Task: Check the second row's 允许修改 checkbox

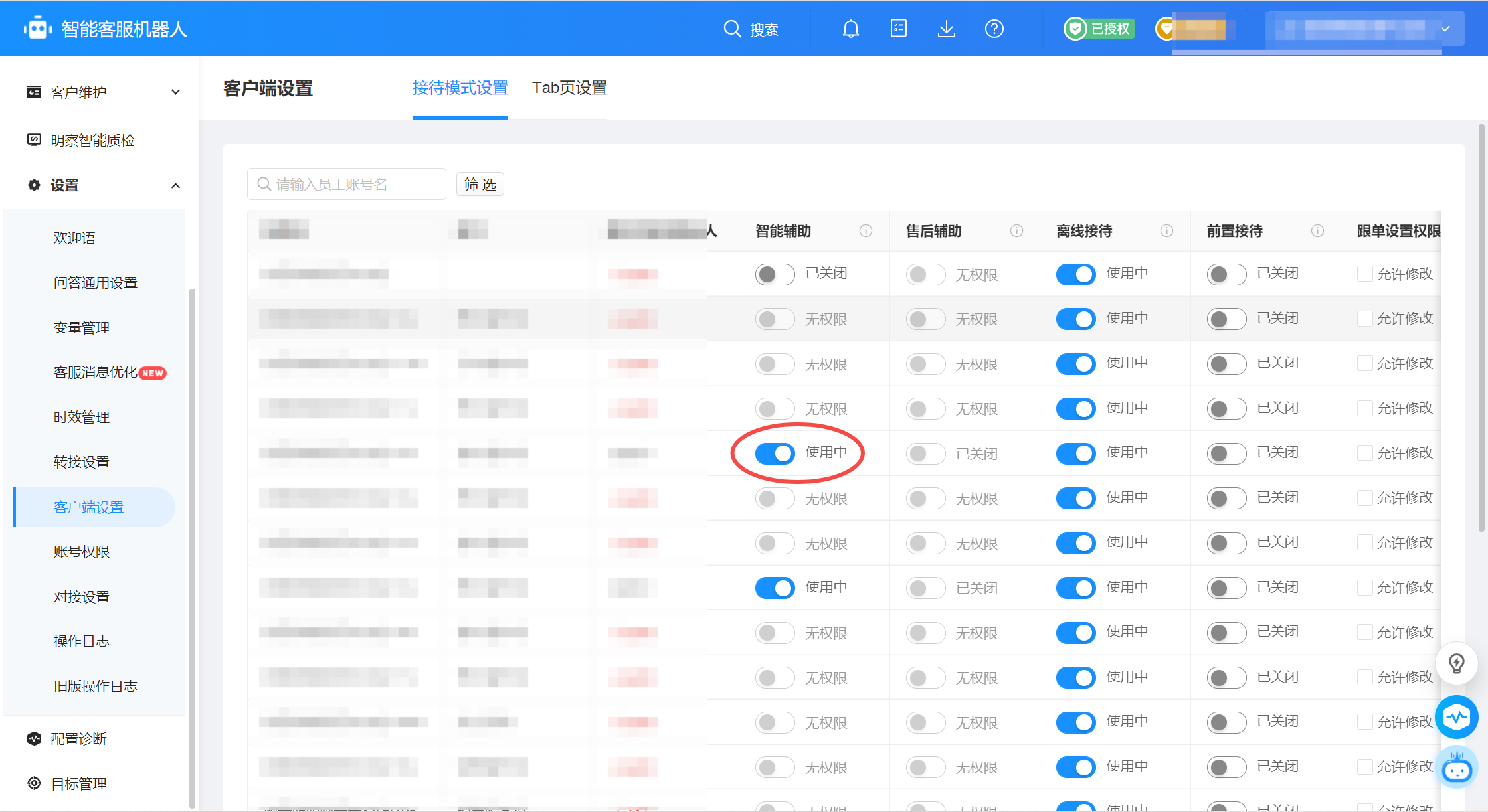Action: coord(1364,318)
